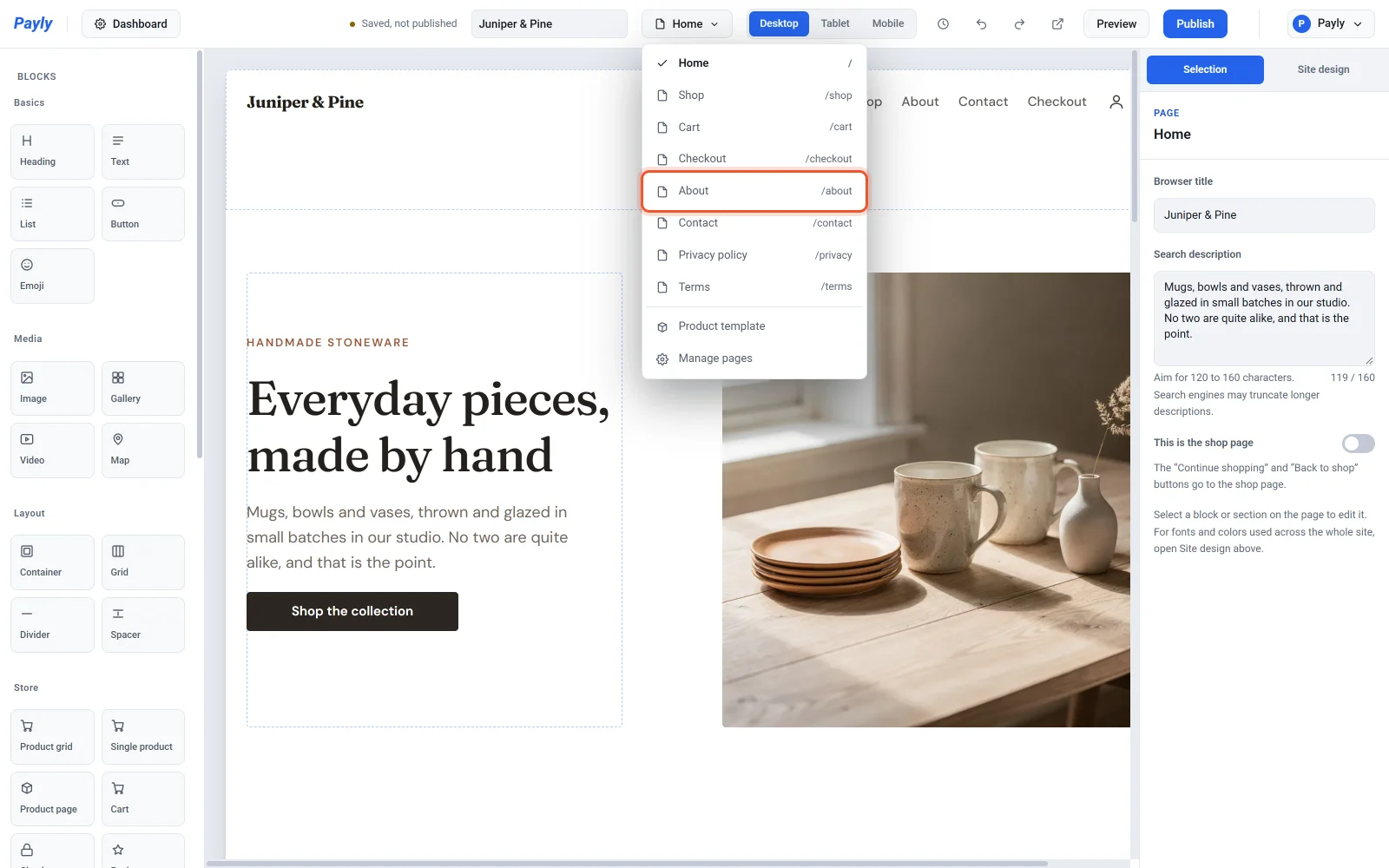This screenshot has width=1389, height=868.
Task: Edit the Search description text area
Action: point(1264,319)
